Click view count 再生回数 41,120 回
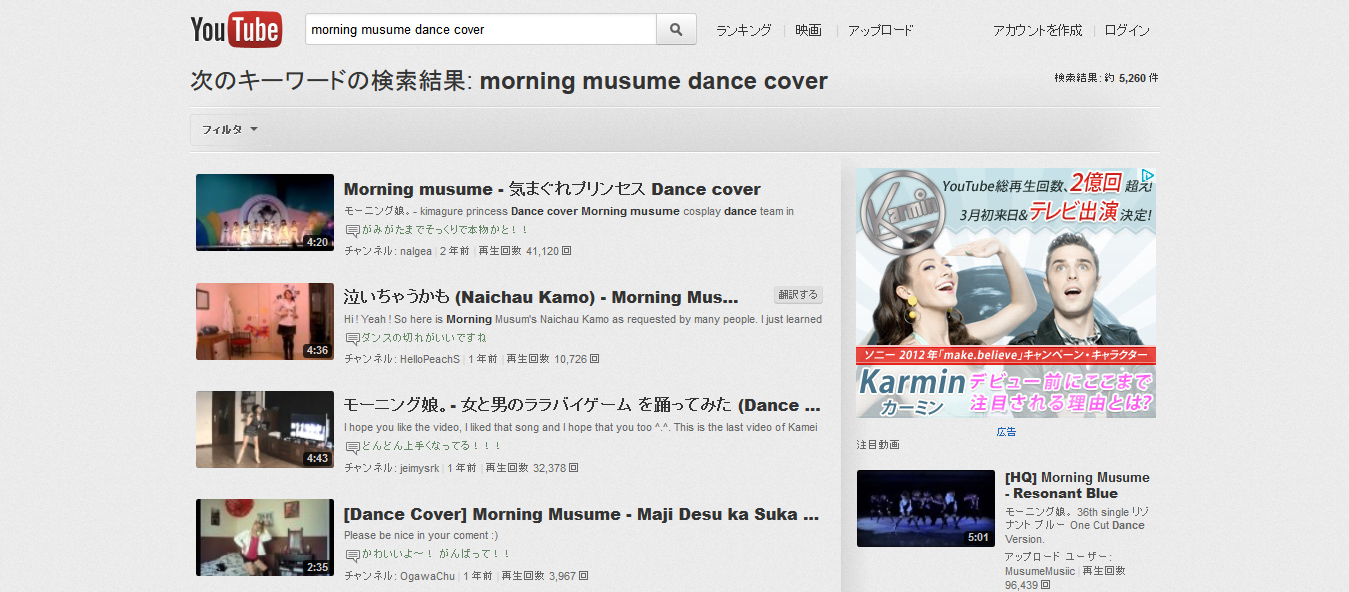The height and width of the screenshot is (592, 1349). 525,251
